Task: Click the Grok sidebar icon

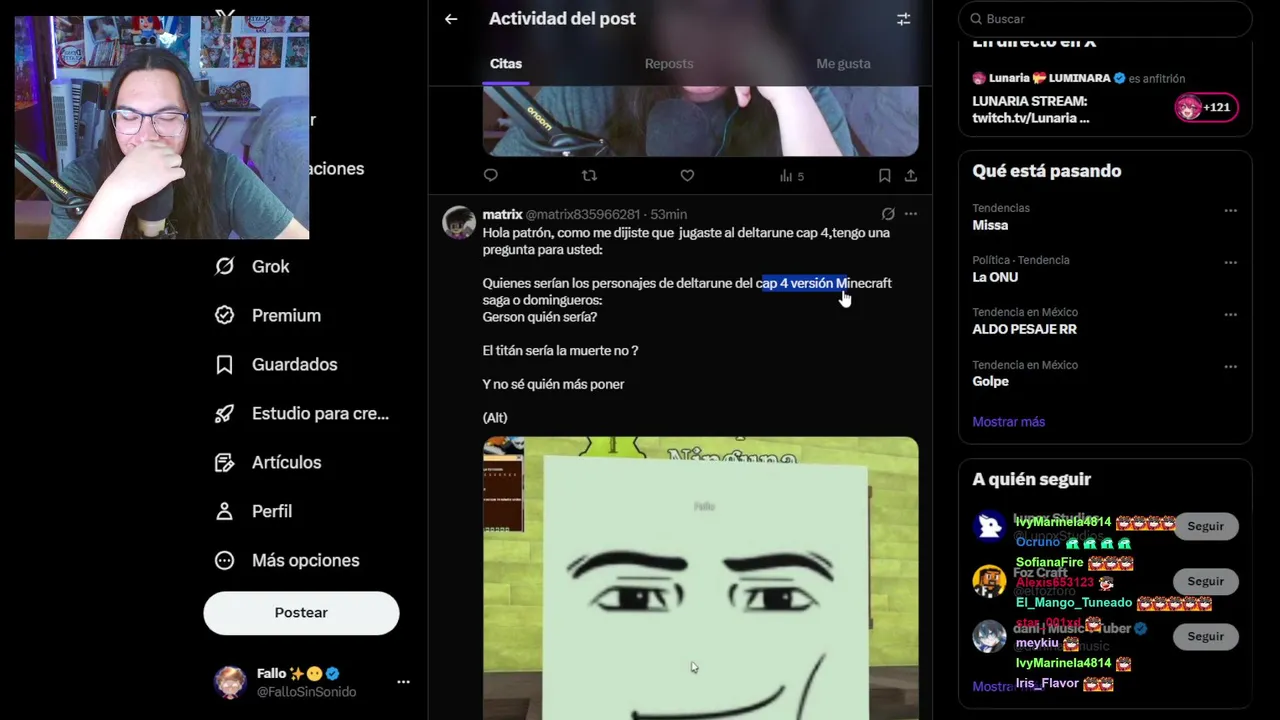Action: (225, 266)
